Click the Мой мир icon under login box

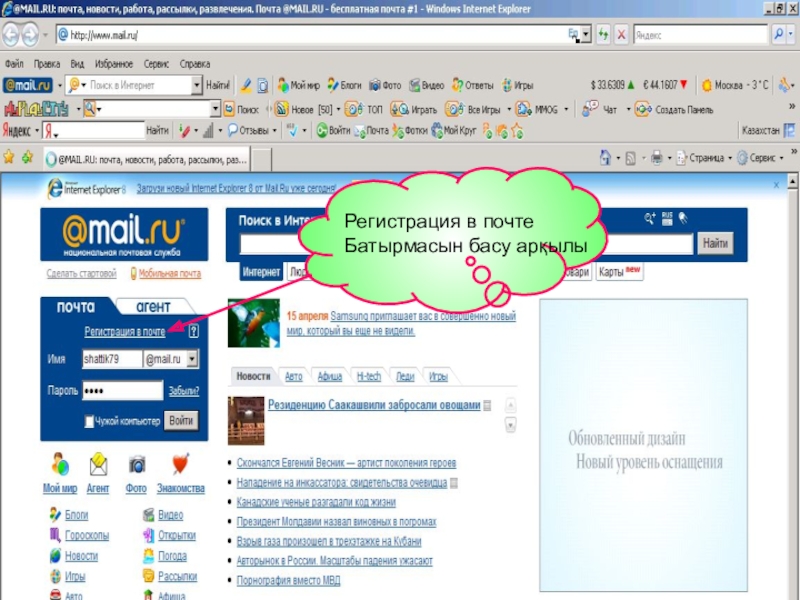[60, 465]
